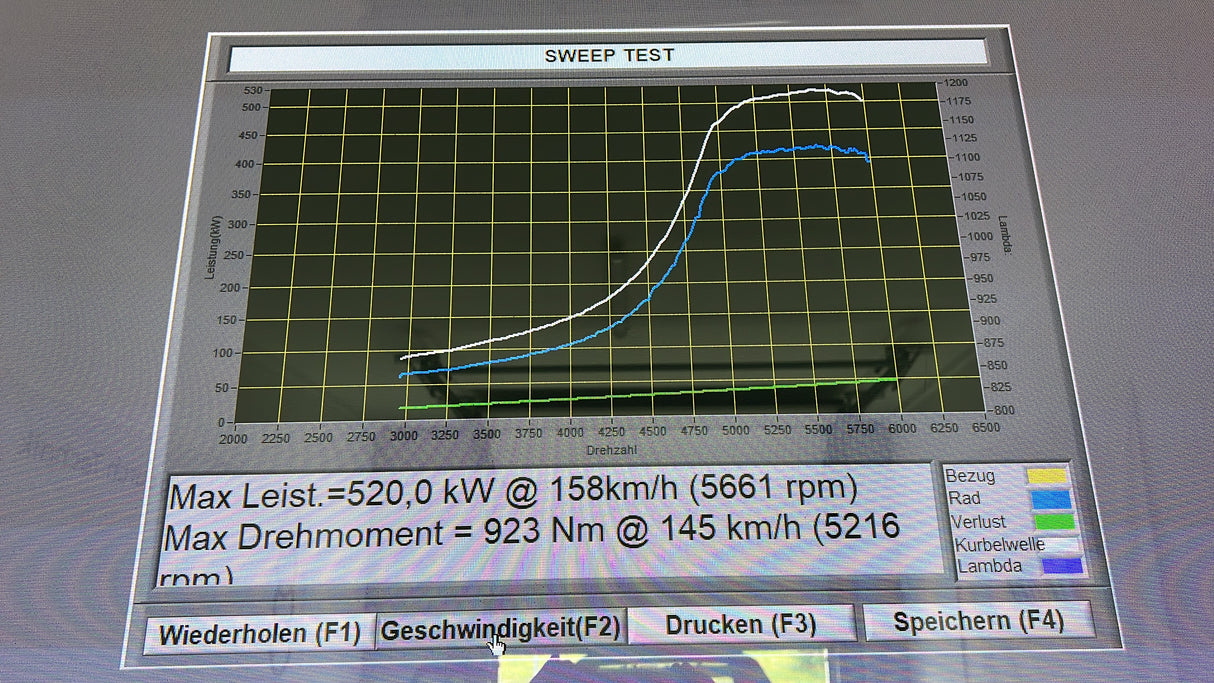This screenshot has width=1214, height=683.
Task: Select the green Verlust legend swatch
Action: [1052, 522]
